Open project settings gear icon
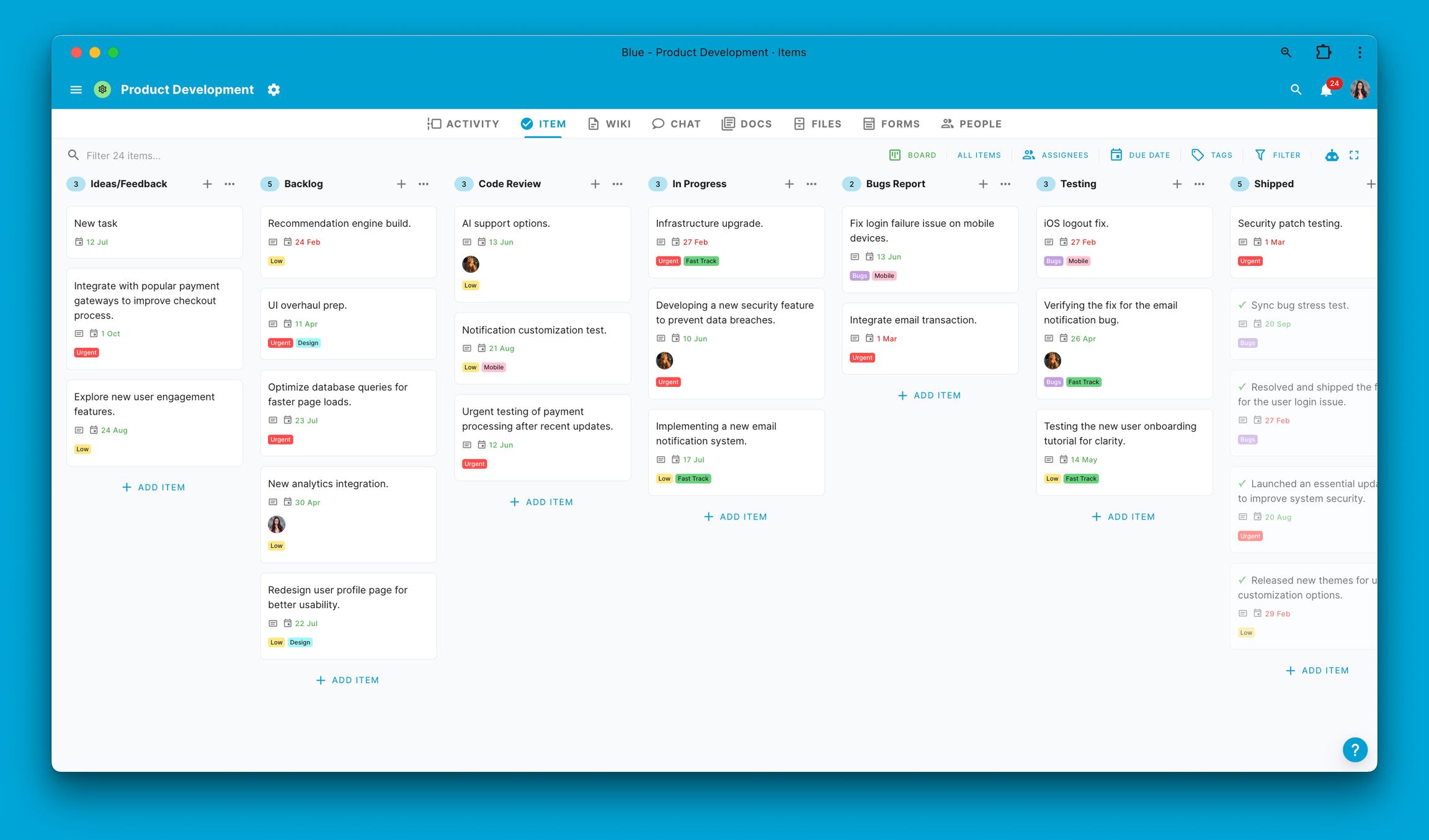Screen dimensions: 1429x840 coord(274,90)
